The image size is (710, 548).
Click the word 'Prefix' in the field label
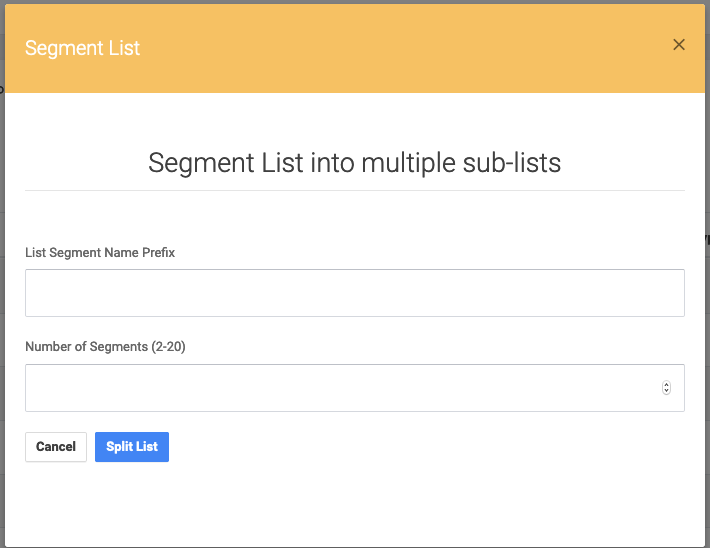[x=158, y=252]
